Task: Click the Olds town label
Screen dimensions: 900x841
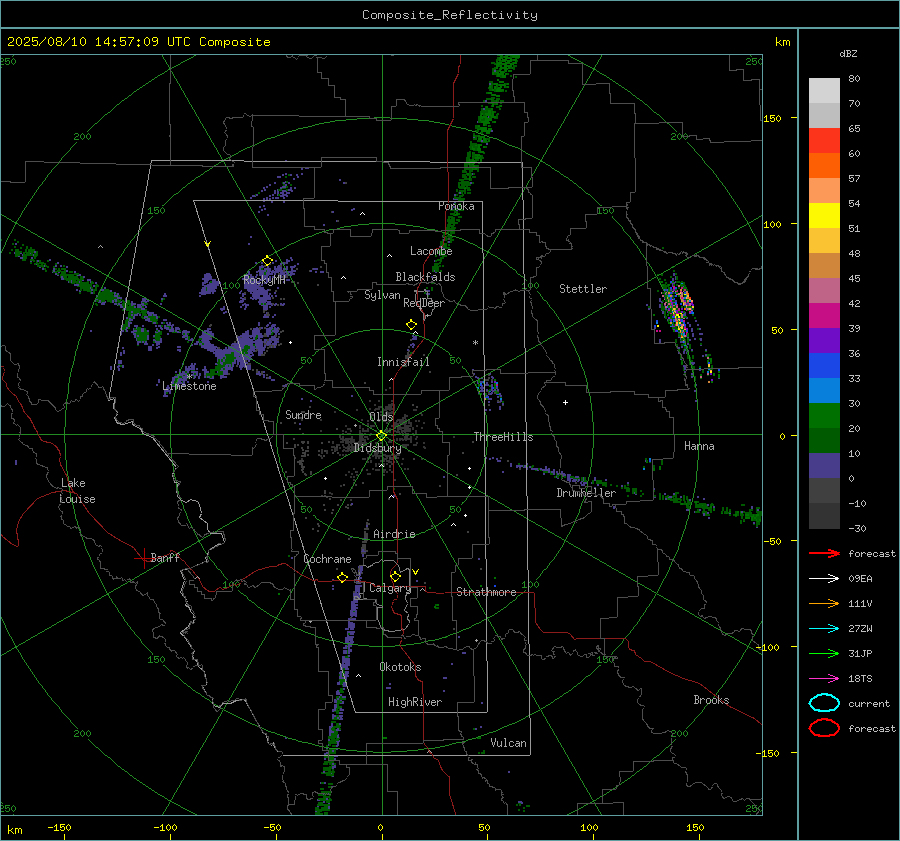Action: tap(381, 417)
